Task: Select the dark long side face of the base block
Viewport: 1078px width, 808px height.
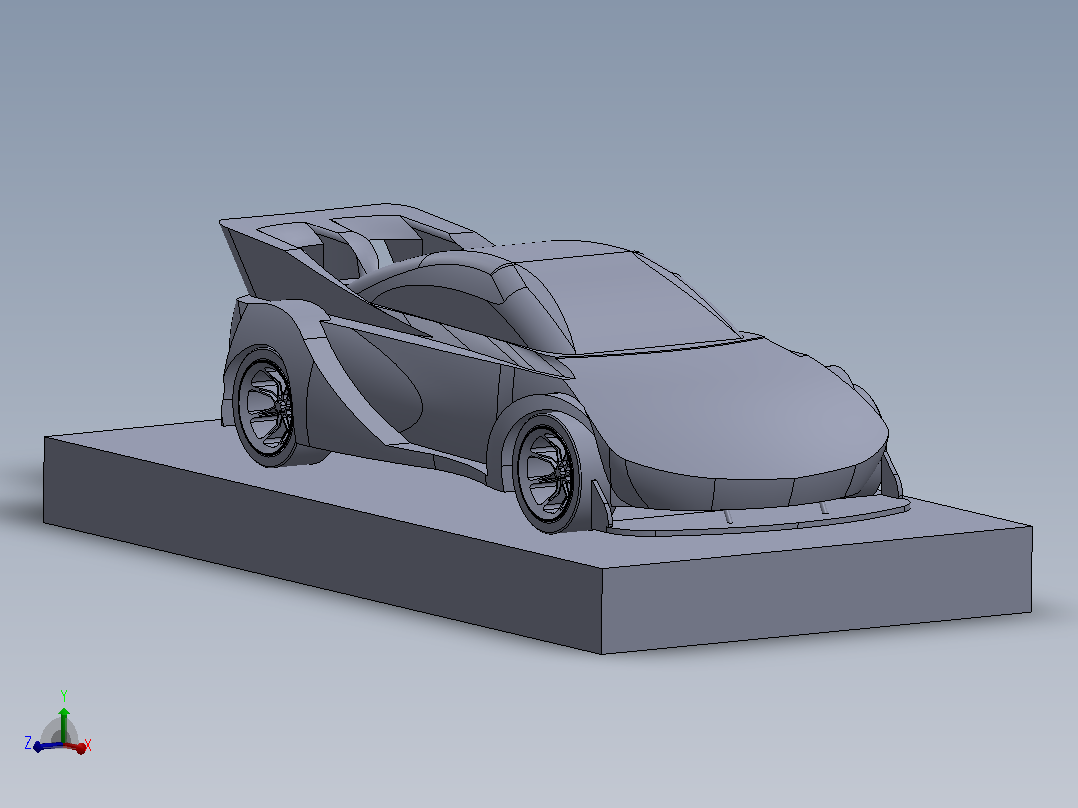Action: [323, 543]
